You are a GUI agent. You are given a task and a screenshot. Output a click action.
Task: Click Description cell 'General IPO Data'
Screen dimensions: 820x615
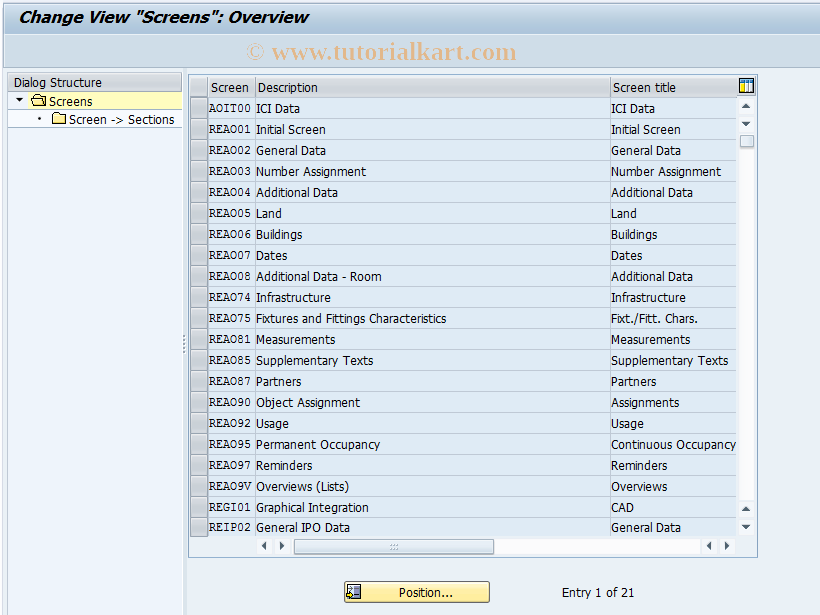pos(432,527)
